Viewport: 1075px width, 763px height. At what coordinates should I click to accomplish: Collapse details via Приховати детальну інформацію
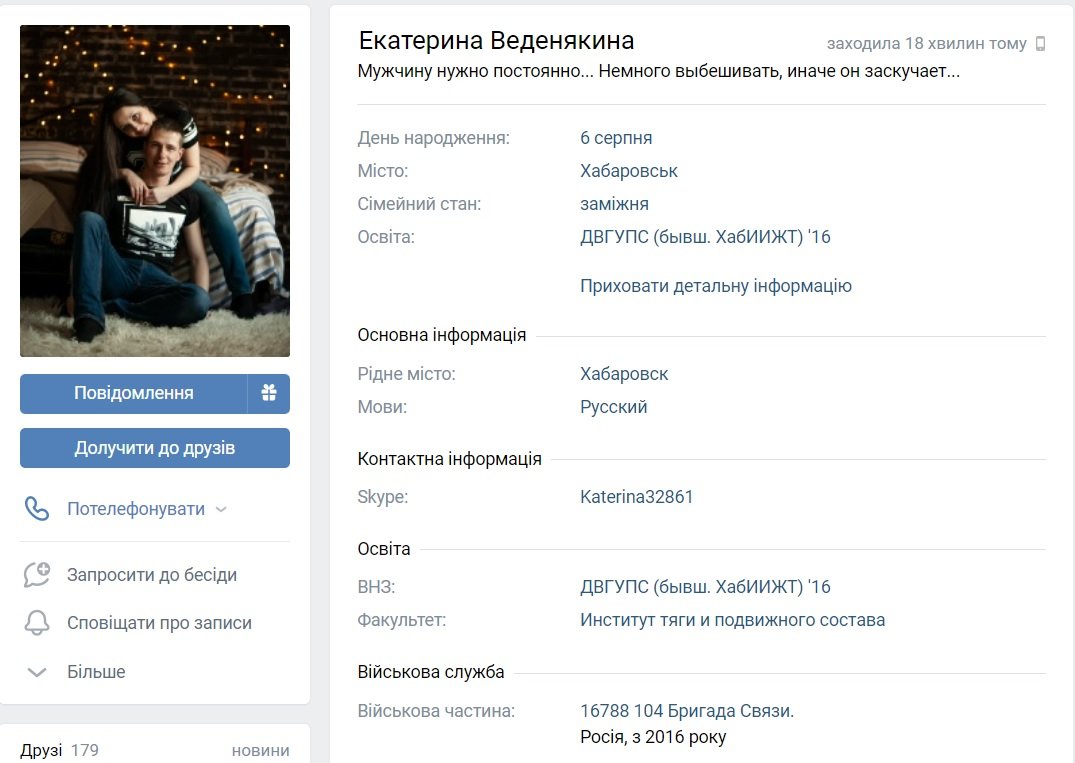[x=716, y=286]
